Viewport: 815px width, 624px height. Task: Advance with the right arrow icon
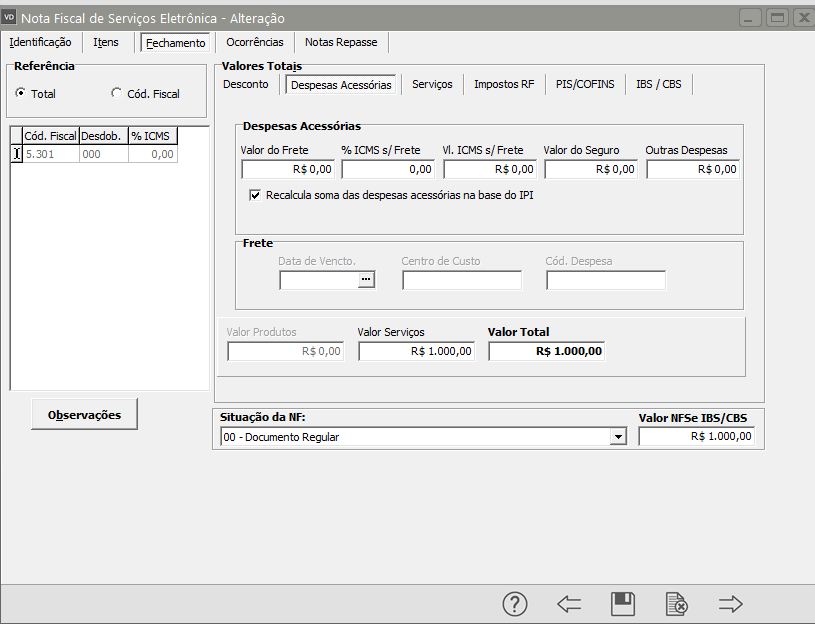point(731,603)
